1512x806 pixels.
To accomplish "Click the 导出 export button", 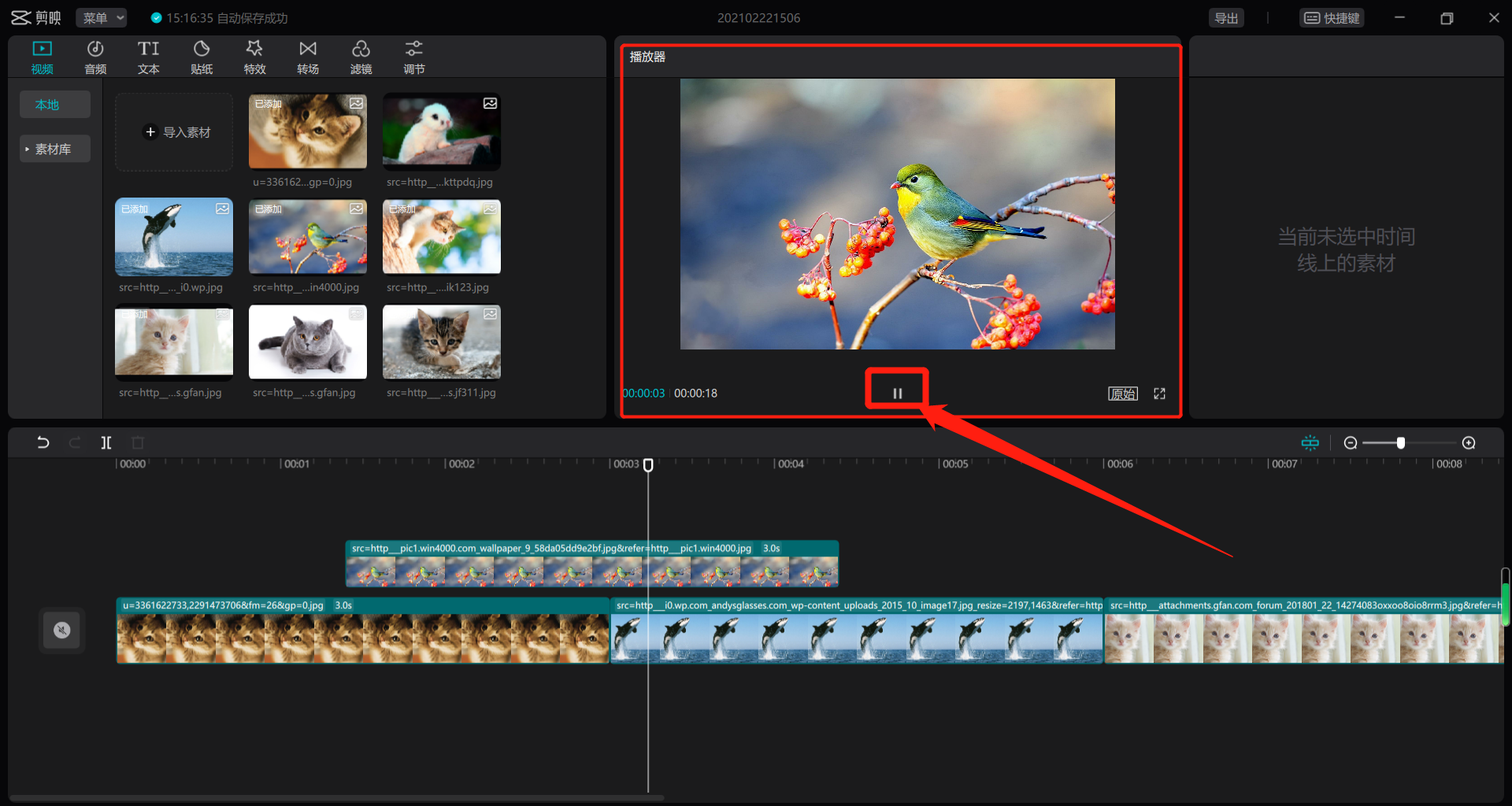I will [x=1226, y=17].
